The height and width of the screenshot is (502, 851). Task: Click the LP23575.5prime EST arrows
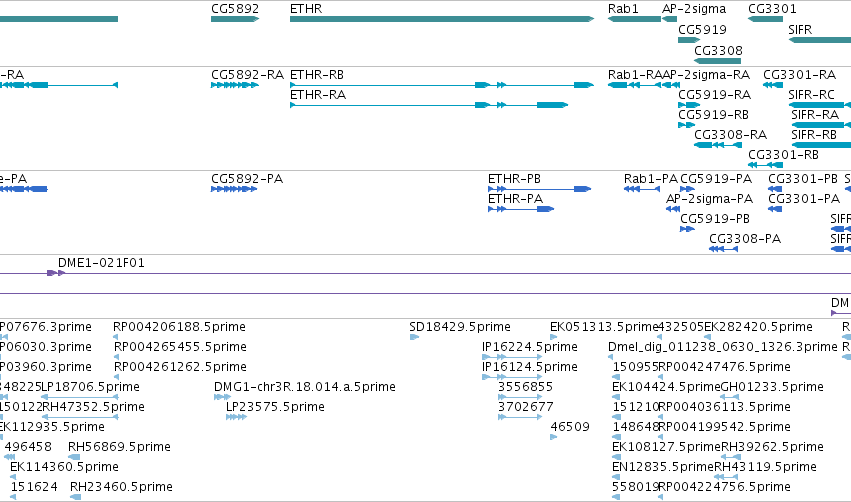point(236,417)
